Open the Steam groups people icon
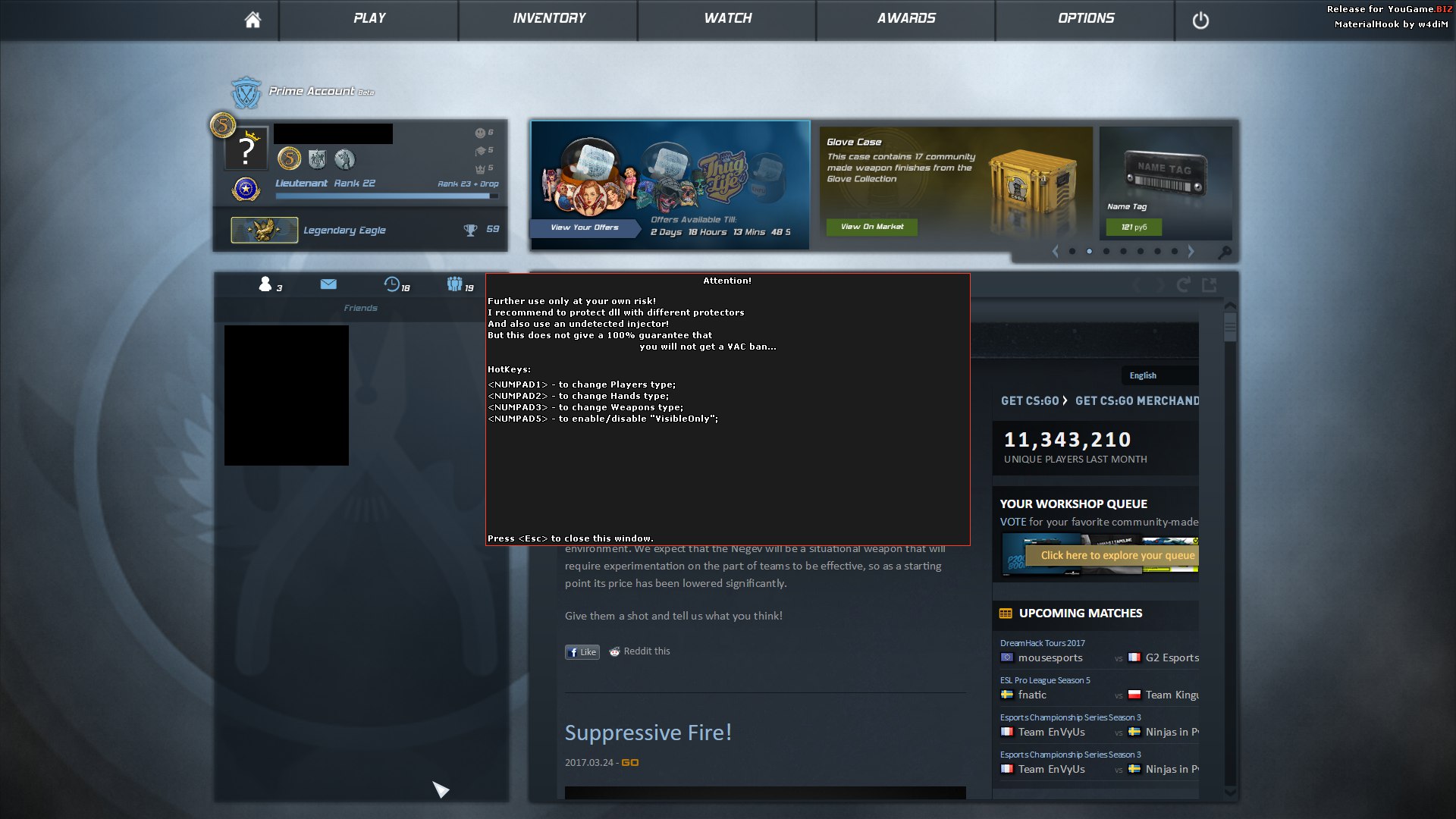 454,284
